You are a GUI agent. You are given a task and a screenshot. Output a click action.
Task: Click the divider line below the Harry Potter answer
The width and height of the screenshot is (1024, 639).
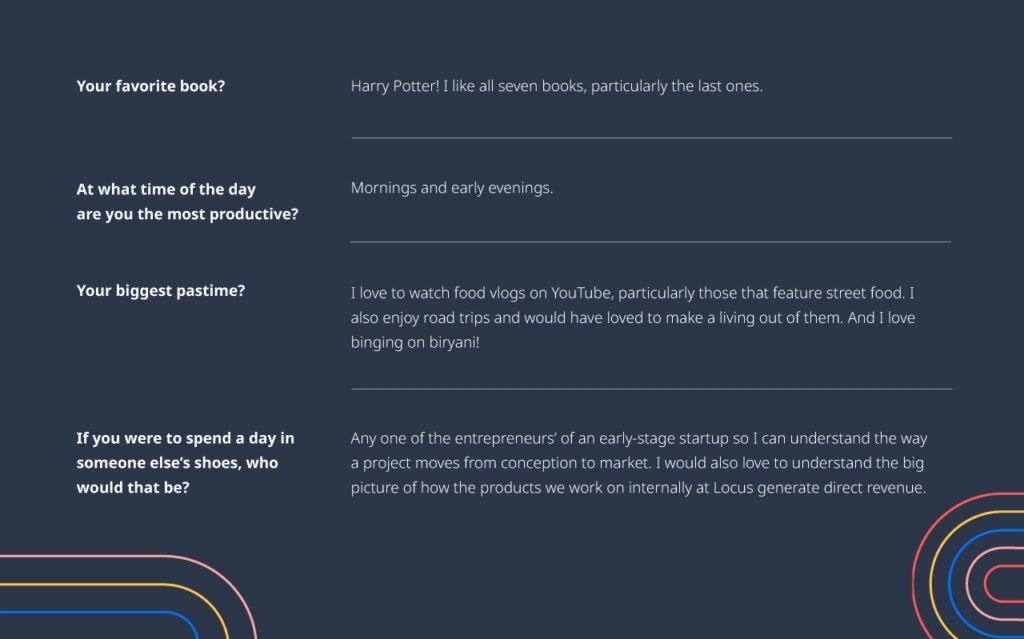pyautogui.click(x=651, y=138)
